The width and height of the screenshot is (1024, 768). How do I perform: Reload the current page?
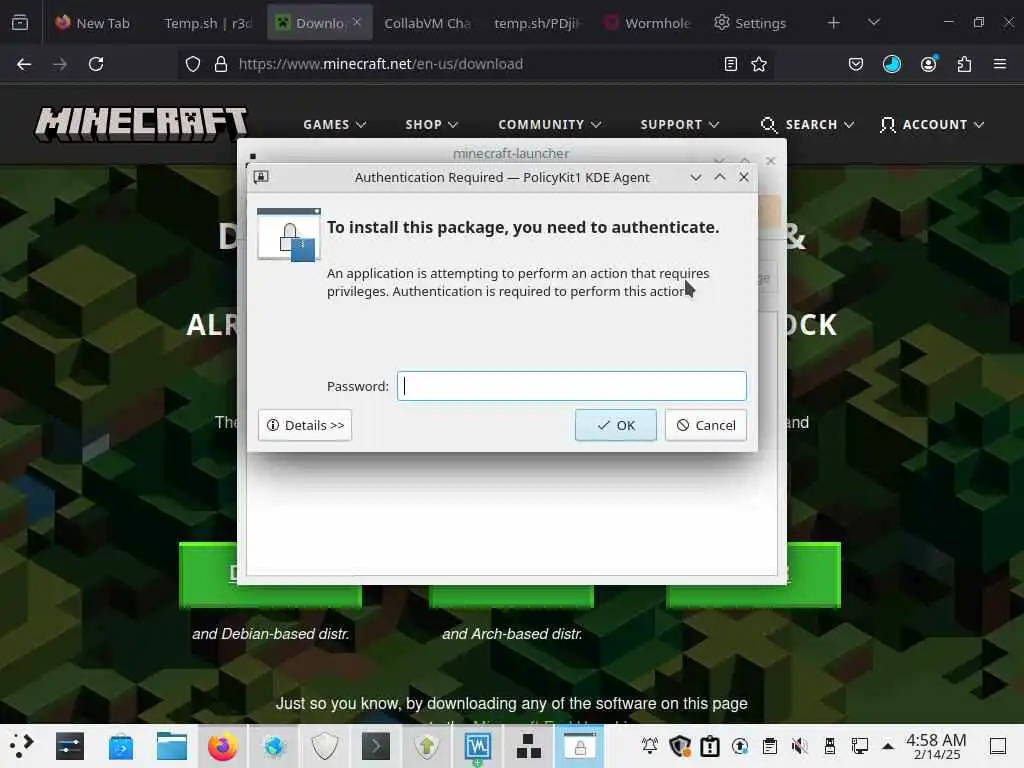point(96,64)
